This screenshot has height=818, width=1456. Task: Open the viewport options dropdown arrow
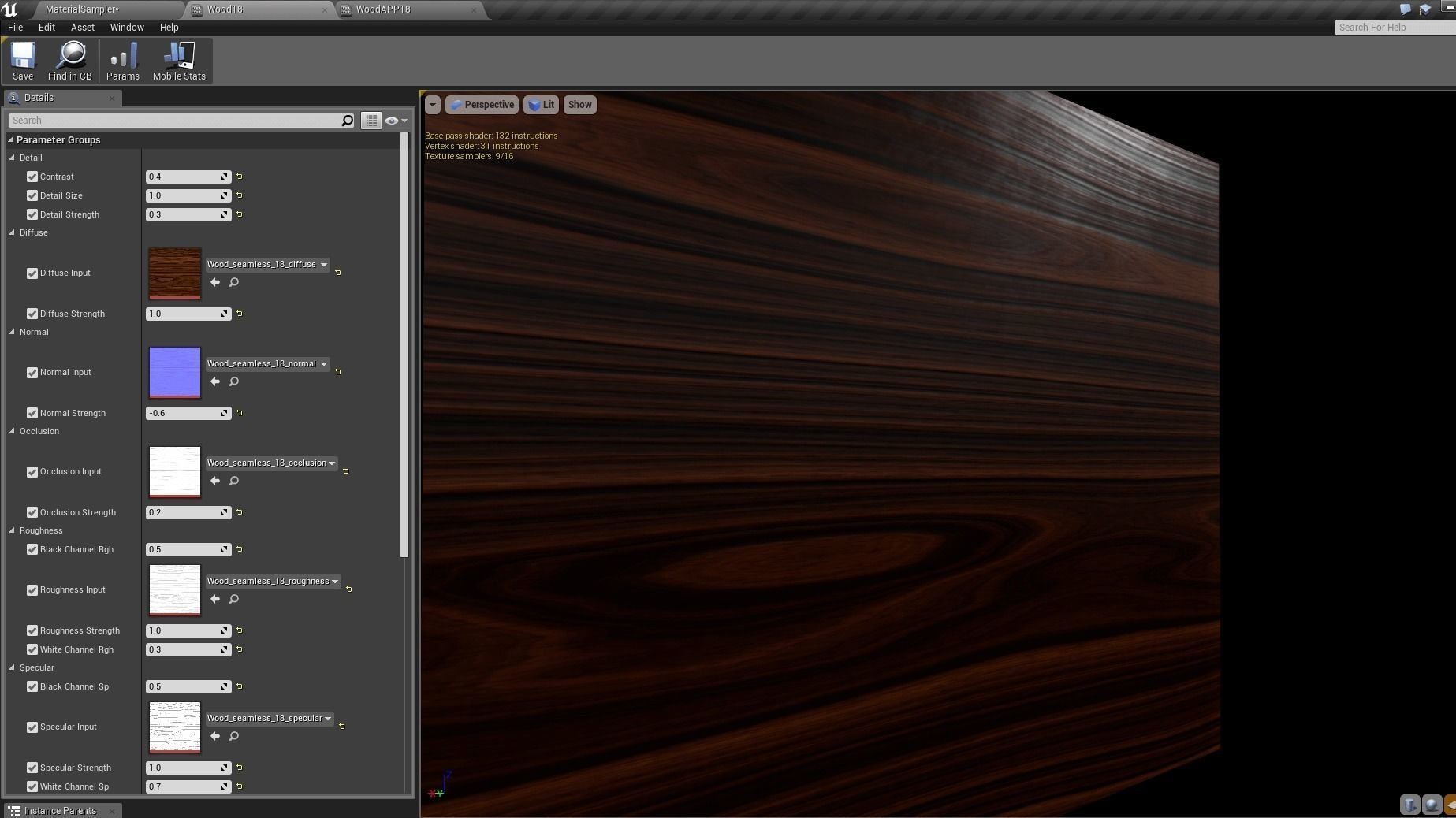click(x=433, y=104)
